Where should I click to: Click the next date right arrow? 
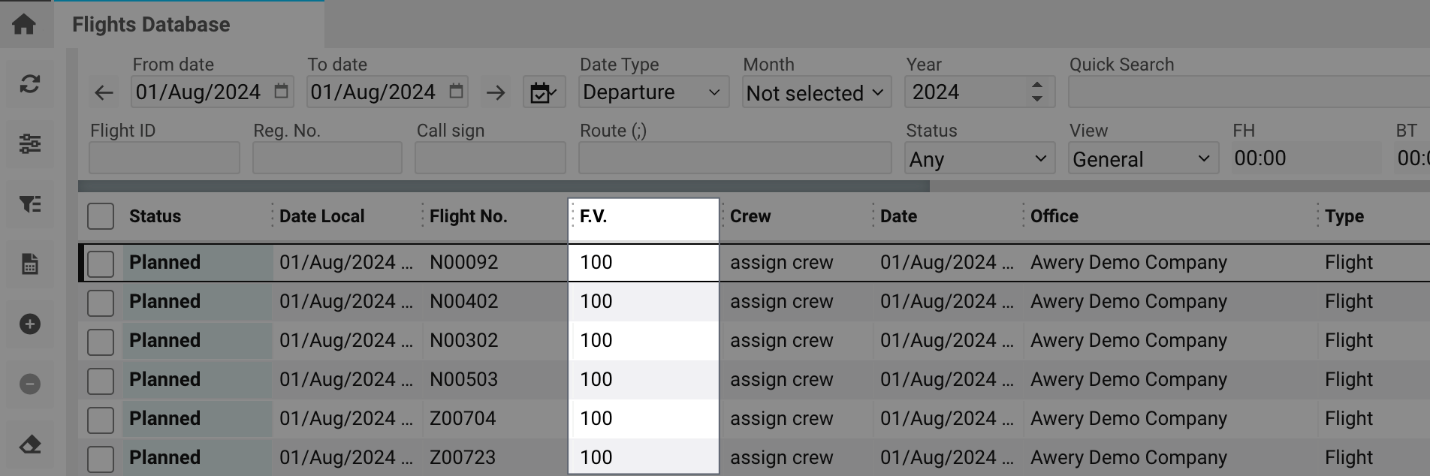[x=496, y=93]
